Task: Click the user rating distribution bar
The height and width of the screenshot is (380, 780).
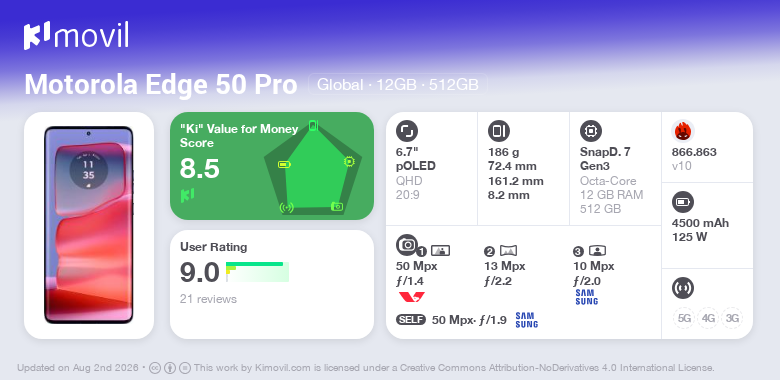Action: (x=257, y=272)
